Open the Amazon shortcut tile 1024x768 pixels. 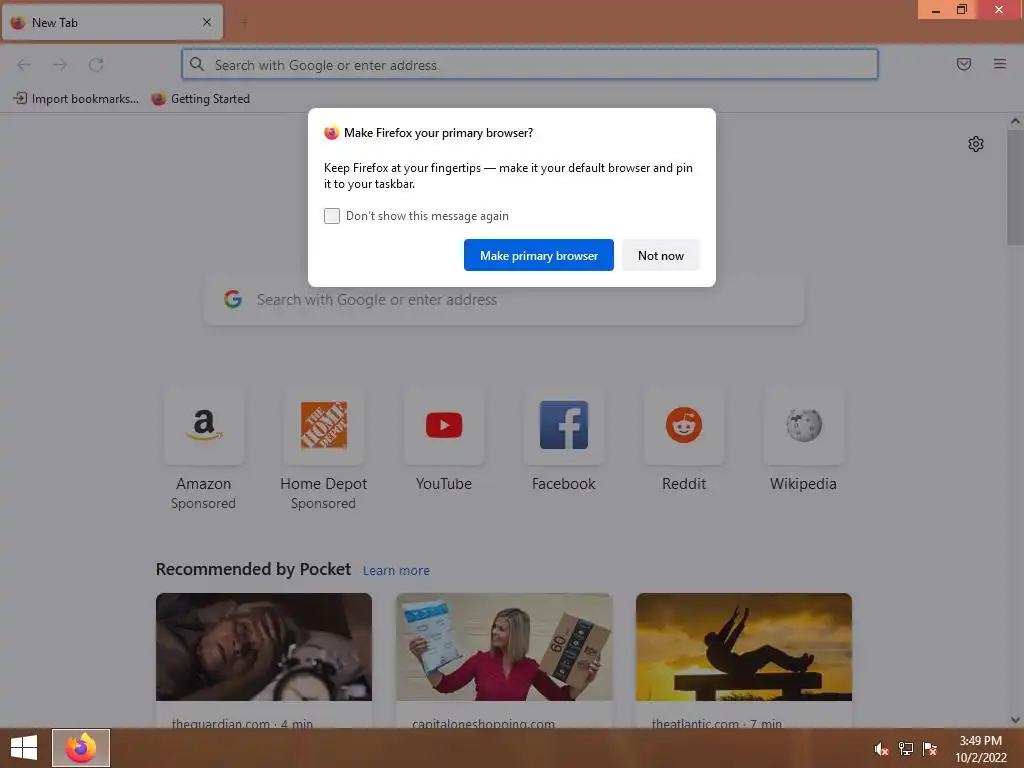click(204, 426)
